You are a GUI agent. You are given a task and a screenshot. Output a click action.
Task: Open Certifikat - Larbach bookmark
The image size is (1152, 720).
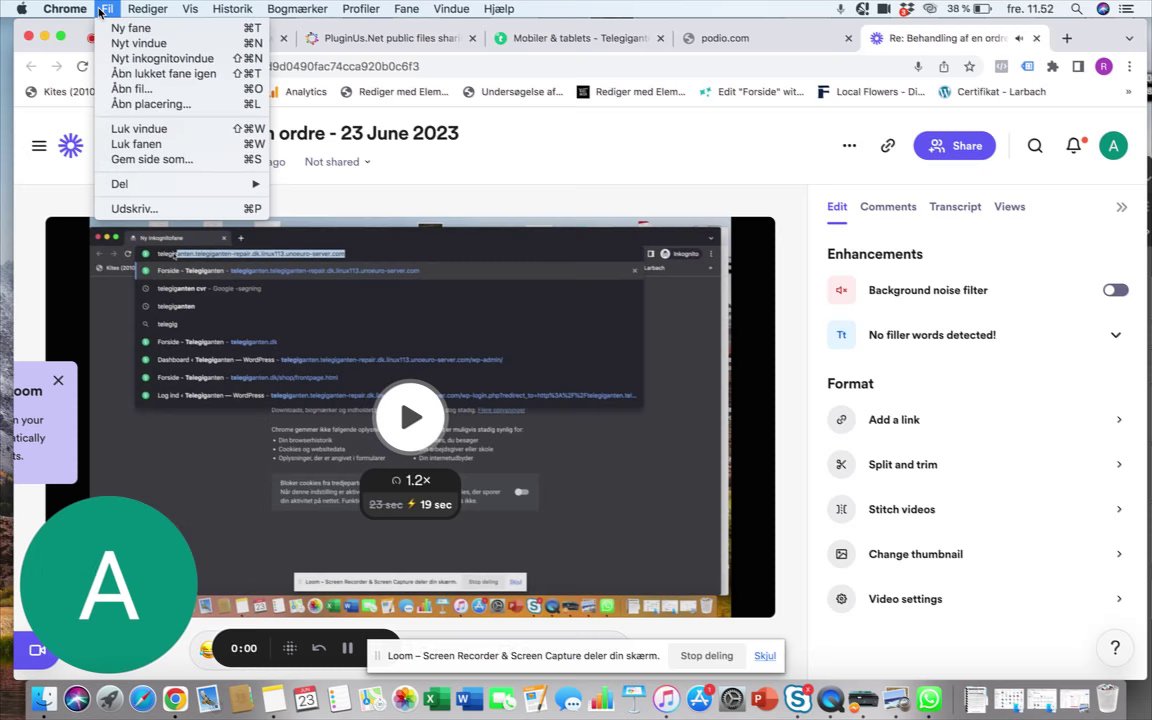pyautogui.click(x=993, y=92)
